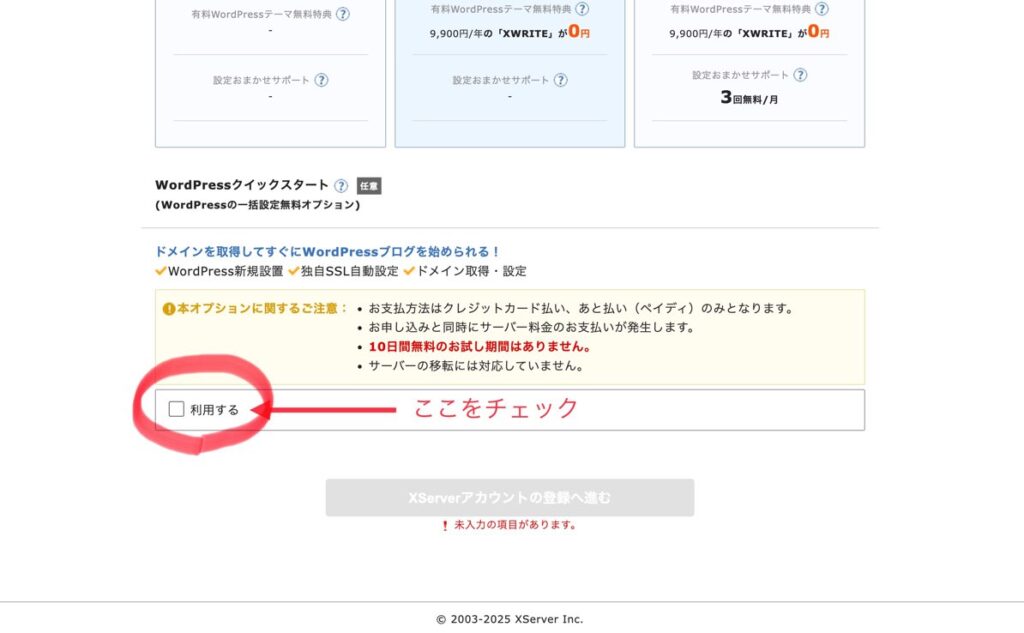Click help icon beside WordPressクイックスタート heading

click(x=341, y=186)
